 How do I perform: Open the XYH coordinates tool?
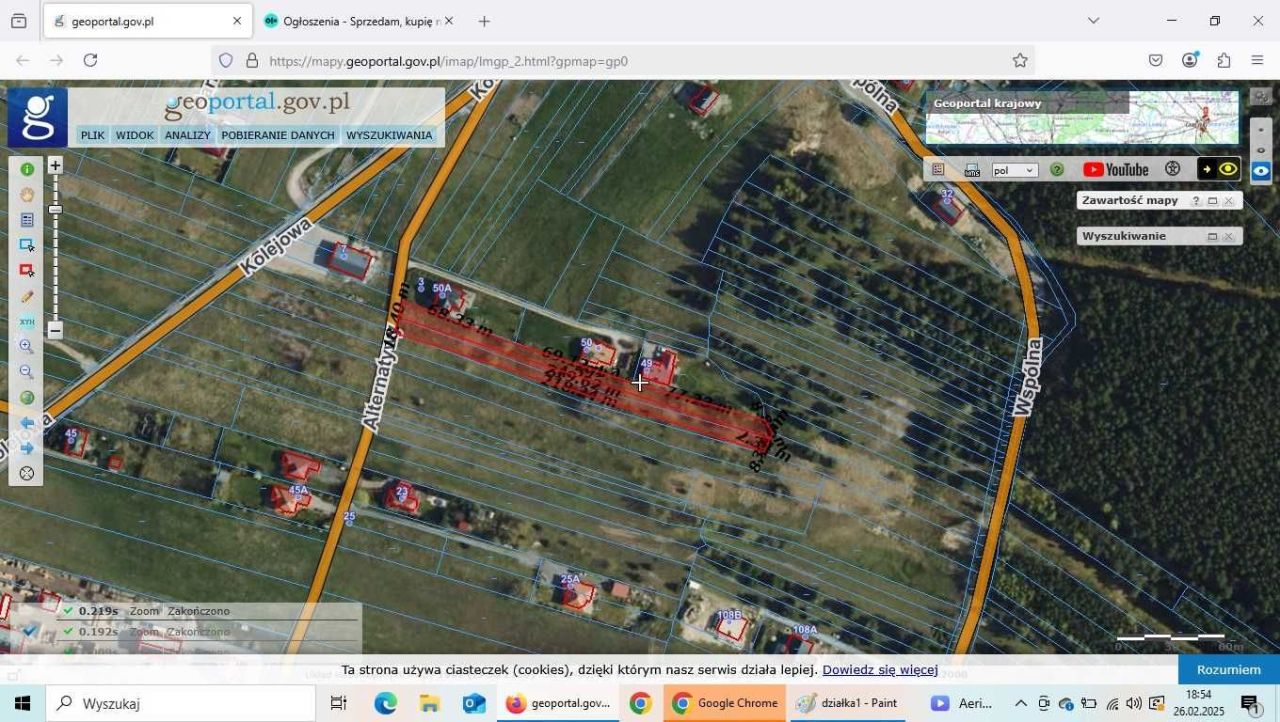[27, 321]
